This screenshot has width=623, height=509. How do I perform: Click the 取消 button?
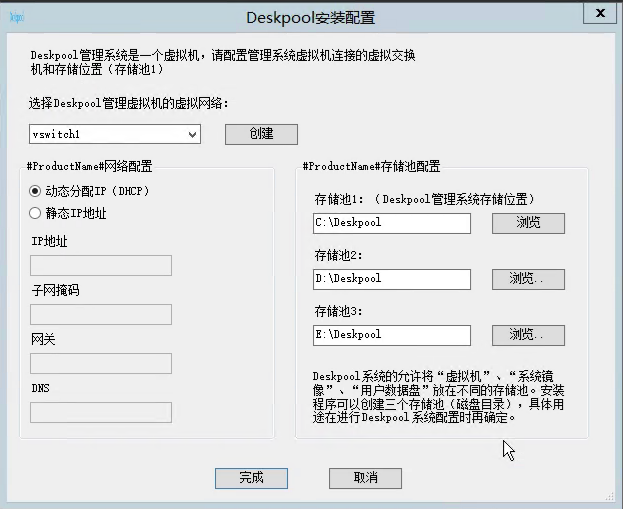pyautogui.click(x=365, y=478)
